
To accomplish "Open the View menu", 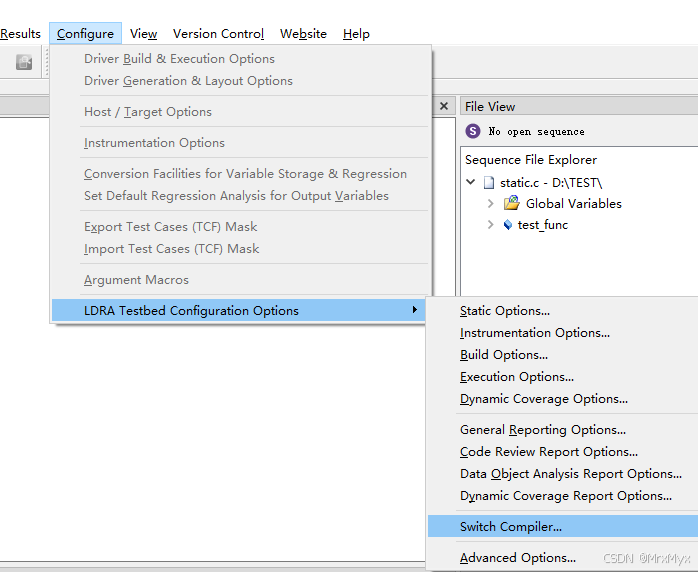I will click(x=143, y=34).
